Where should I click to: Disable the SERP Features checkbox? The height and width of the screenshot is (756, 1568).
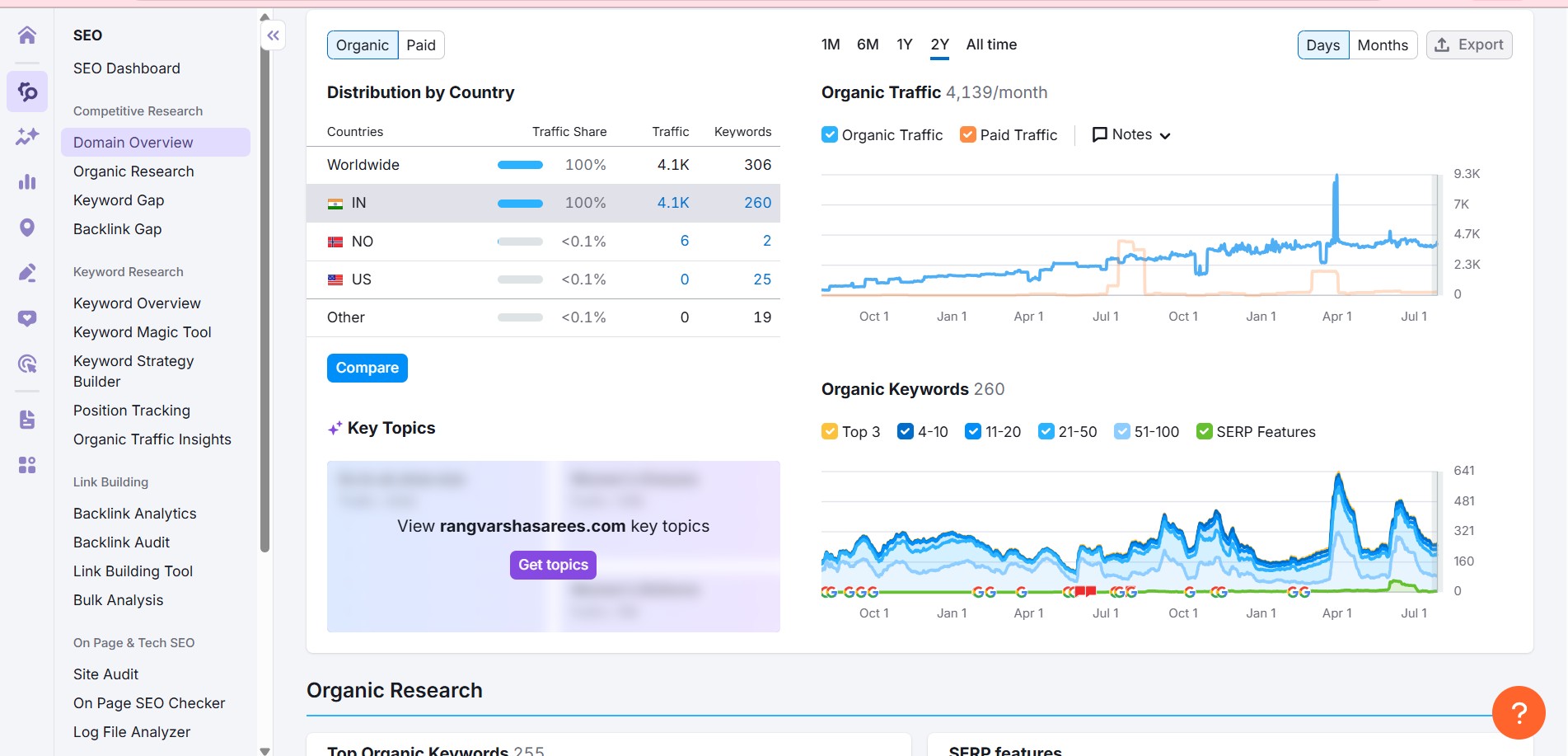coord(1204,431)
